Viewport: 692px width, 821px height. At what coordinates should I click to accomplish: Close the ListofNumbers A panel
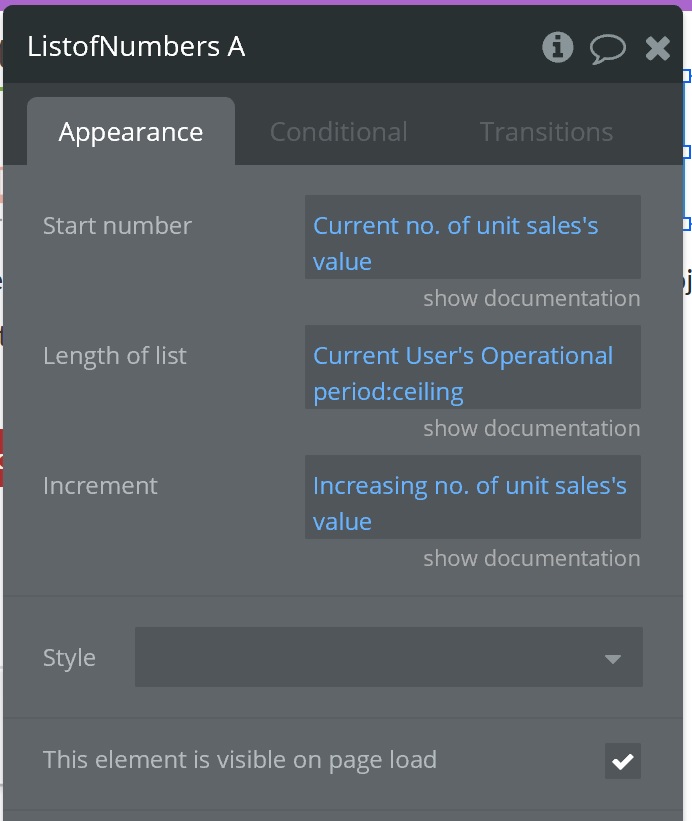pyautogui.click(x=657, y=47)
